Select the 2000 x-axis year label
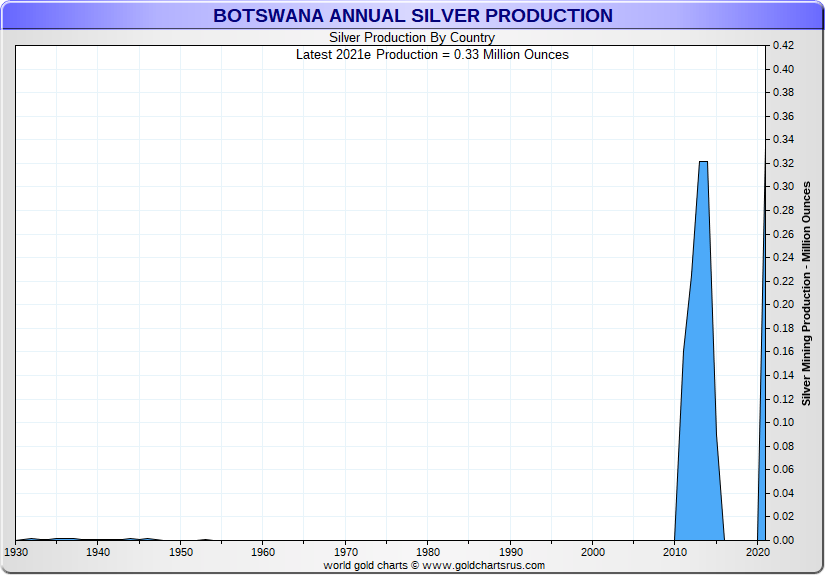The height and width of the screenshot is (575, 825). click(x=593, y=552)
